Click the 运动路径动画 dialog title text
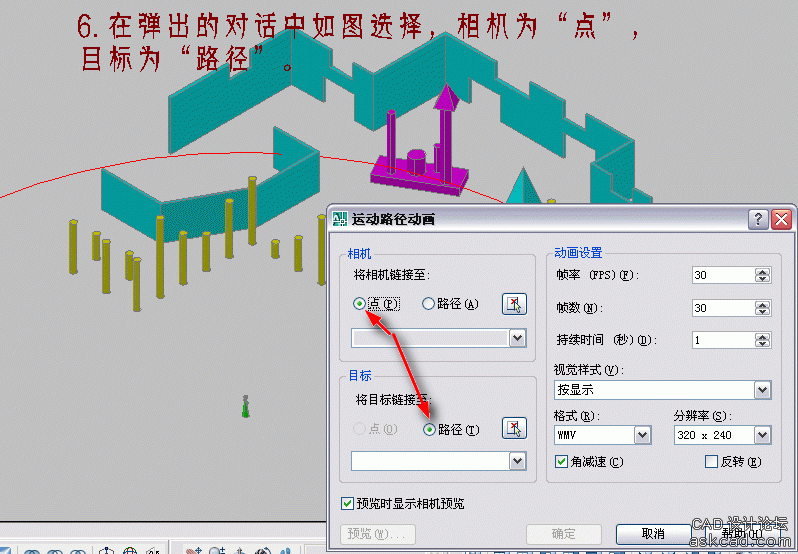 pos(393,219)
